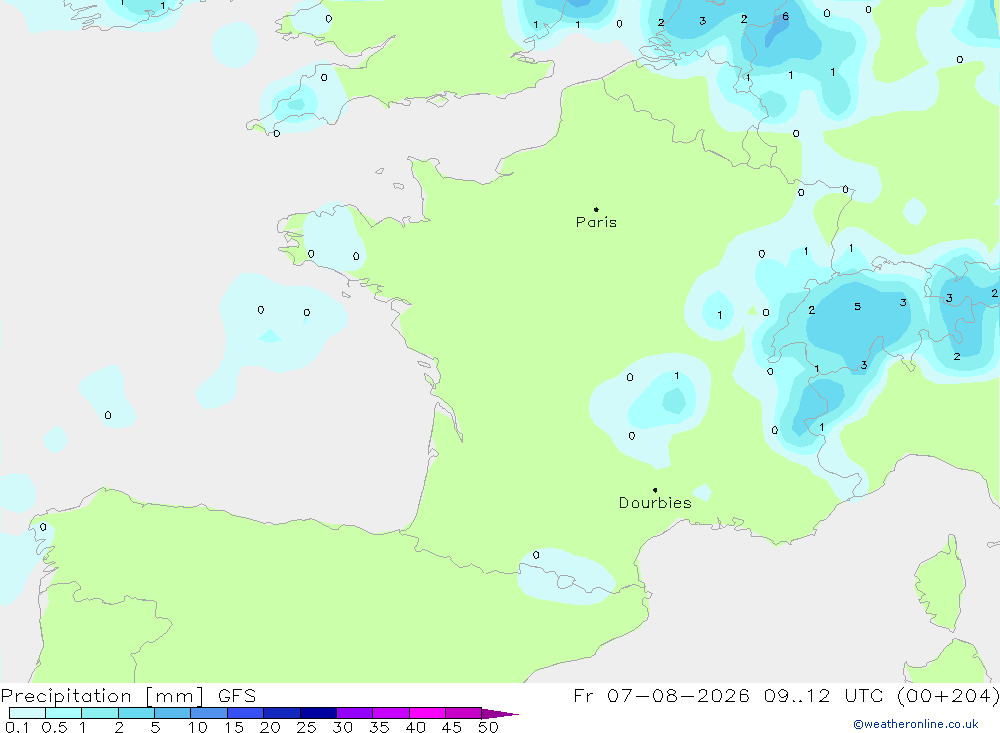
Task: Select the Dourbies city label
Action: pyautogui.click(x=655, y=503)
